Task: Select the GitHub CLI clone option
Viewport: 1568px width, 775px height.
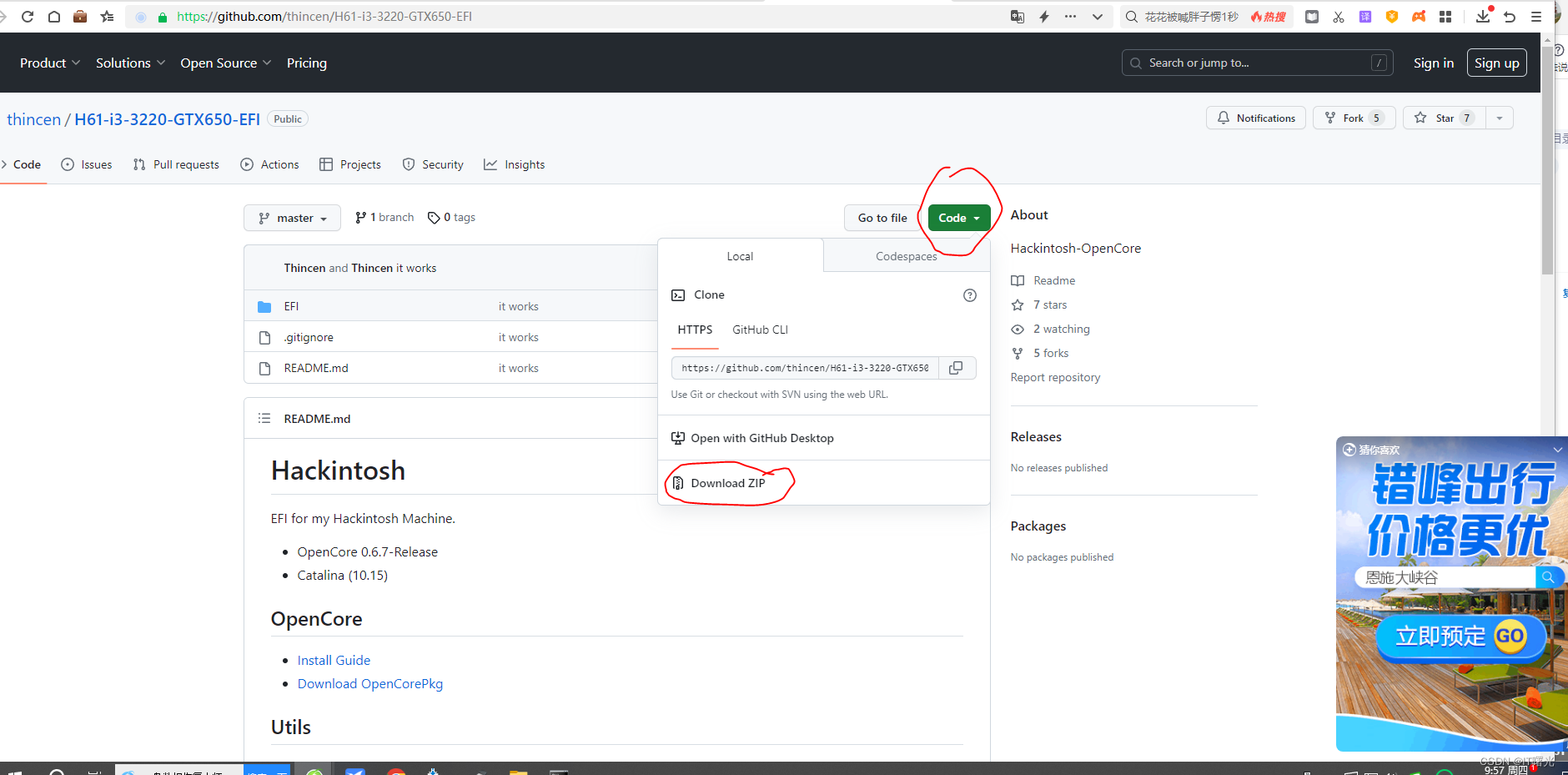Action: coord(760,330)
